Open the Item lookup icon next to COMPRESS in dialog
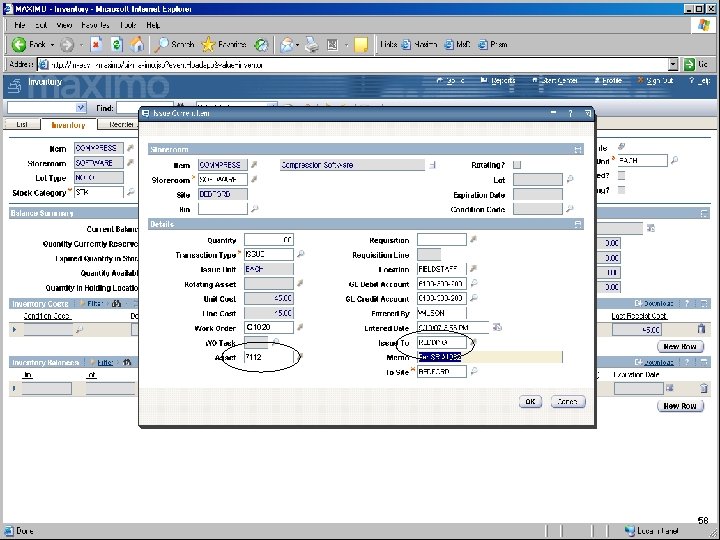 tap(254, 164)
